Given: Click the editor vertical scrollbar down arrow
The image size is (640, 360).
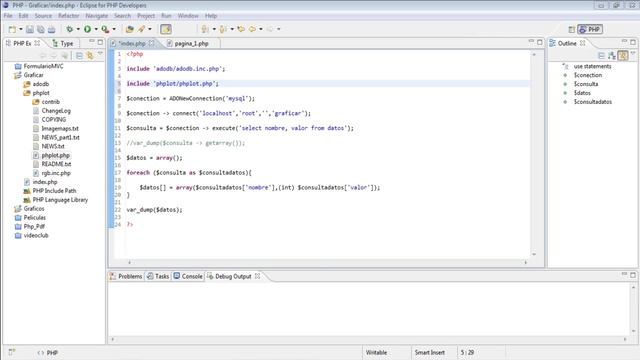Looking at the screenshot, I should [x=534, y=254].
